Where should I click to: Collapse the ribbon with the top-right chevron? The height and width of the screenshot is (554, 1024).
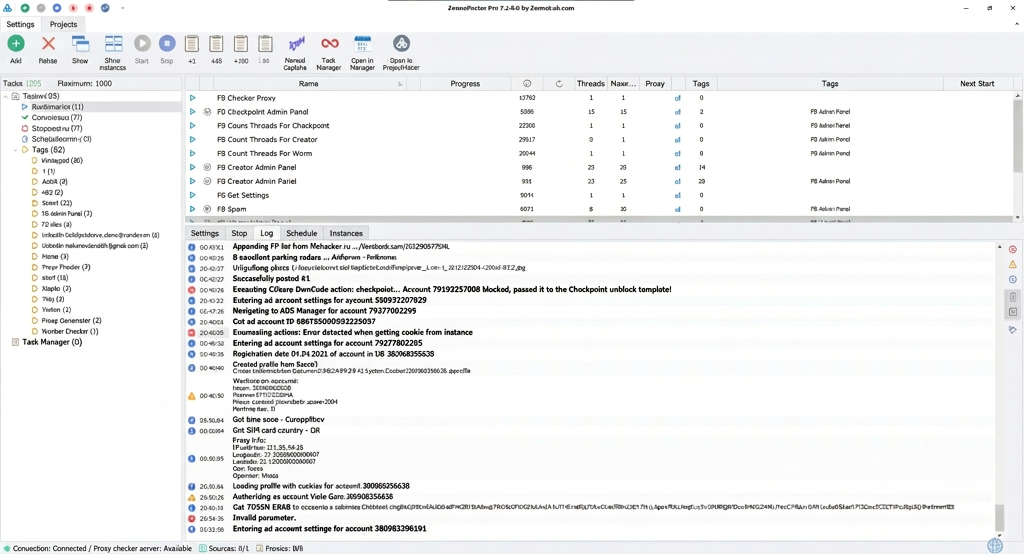click(1016, 24)
